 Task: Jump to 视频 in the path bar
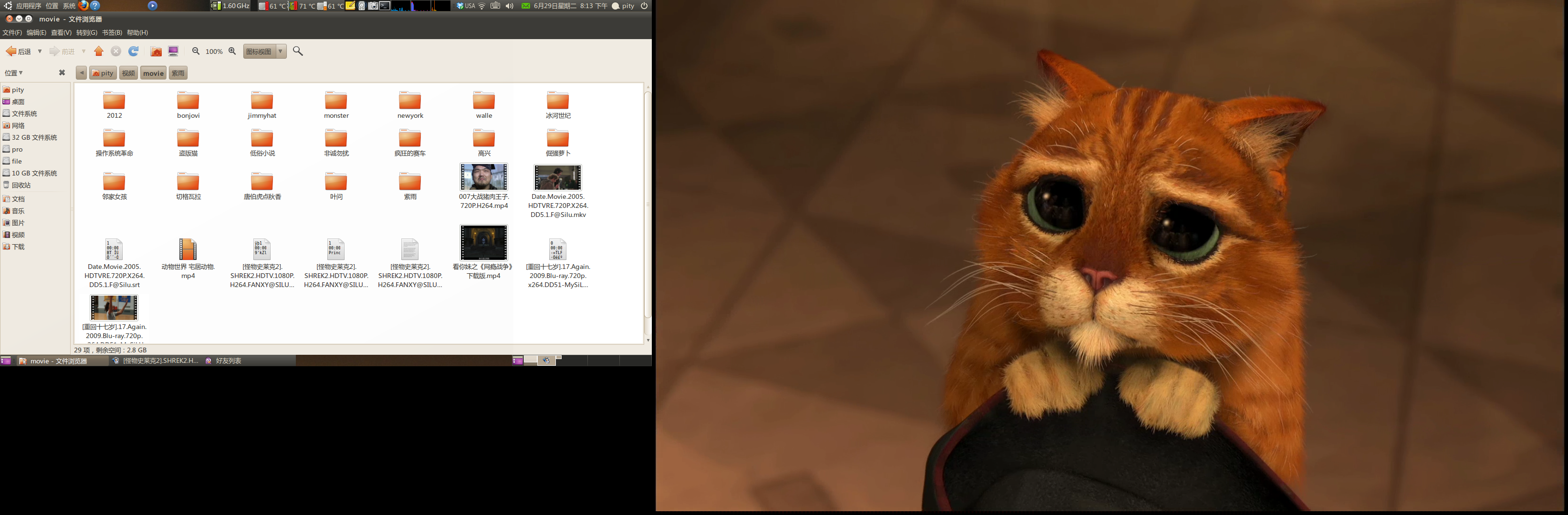(128, 73)
